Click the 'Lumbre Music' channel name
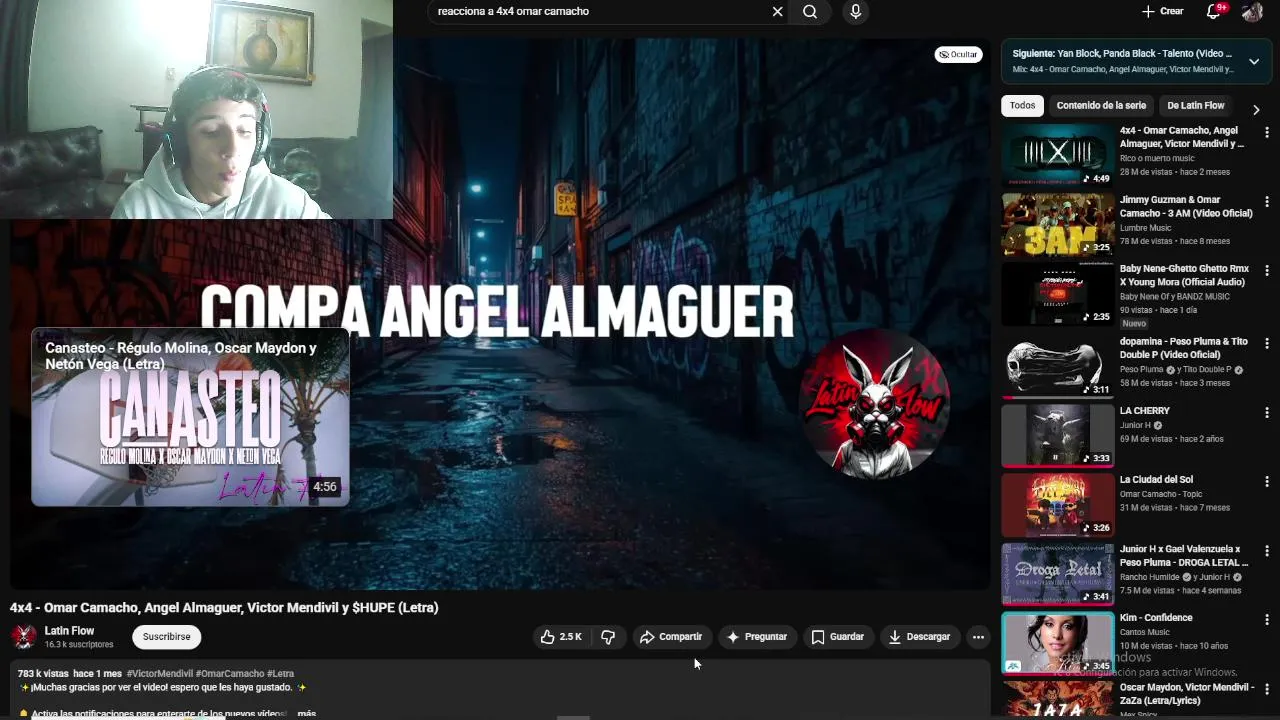This screenshot has width=1280, height=720. click(1145, 228)
